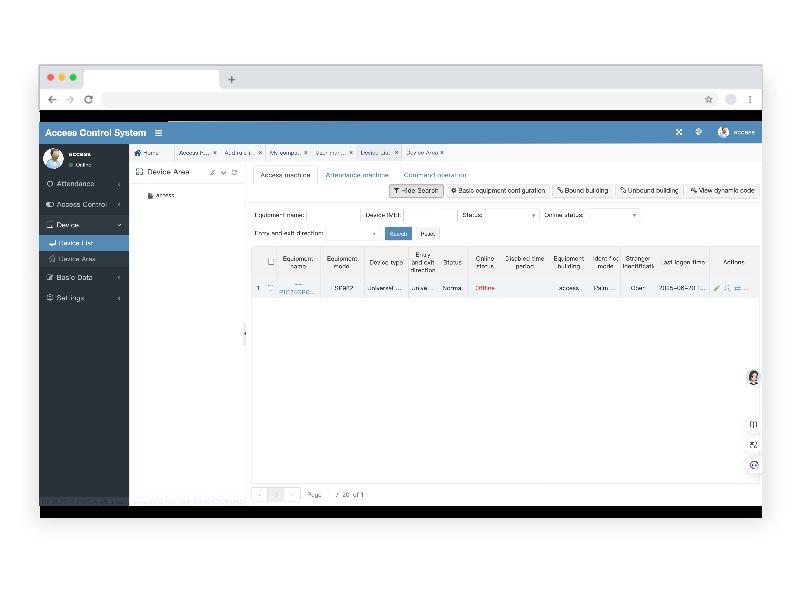Viewport: 800px width, 600px height.
Task: Reload the browser page
Action: click(x=89, y=100)
